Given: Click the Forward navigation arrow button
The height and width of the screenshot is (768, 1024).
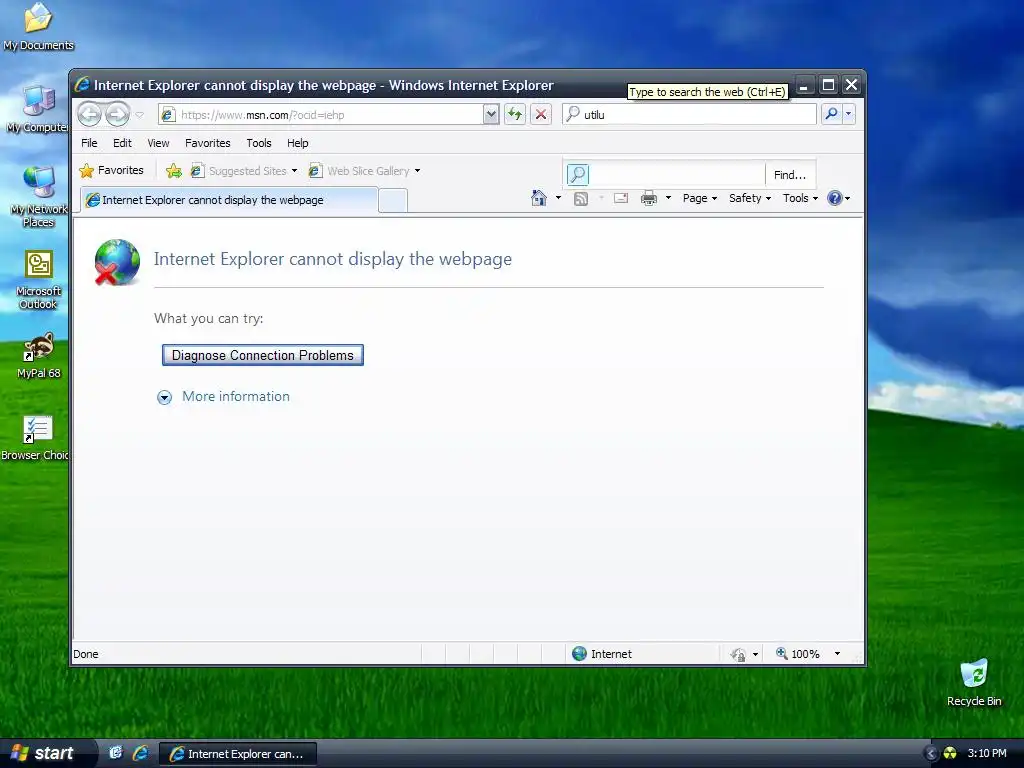Looking at the screenshot, I should 118,114.
